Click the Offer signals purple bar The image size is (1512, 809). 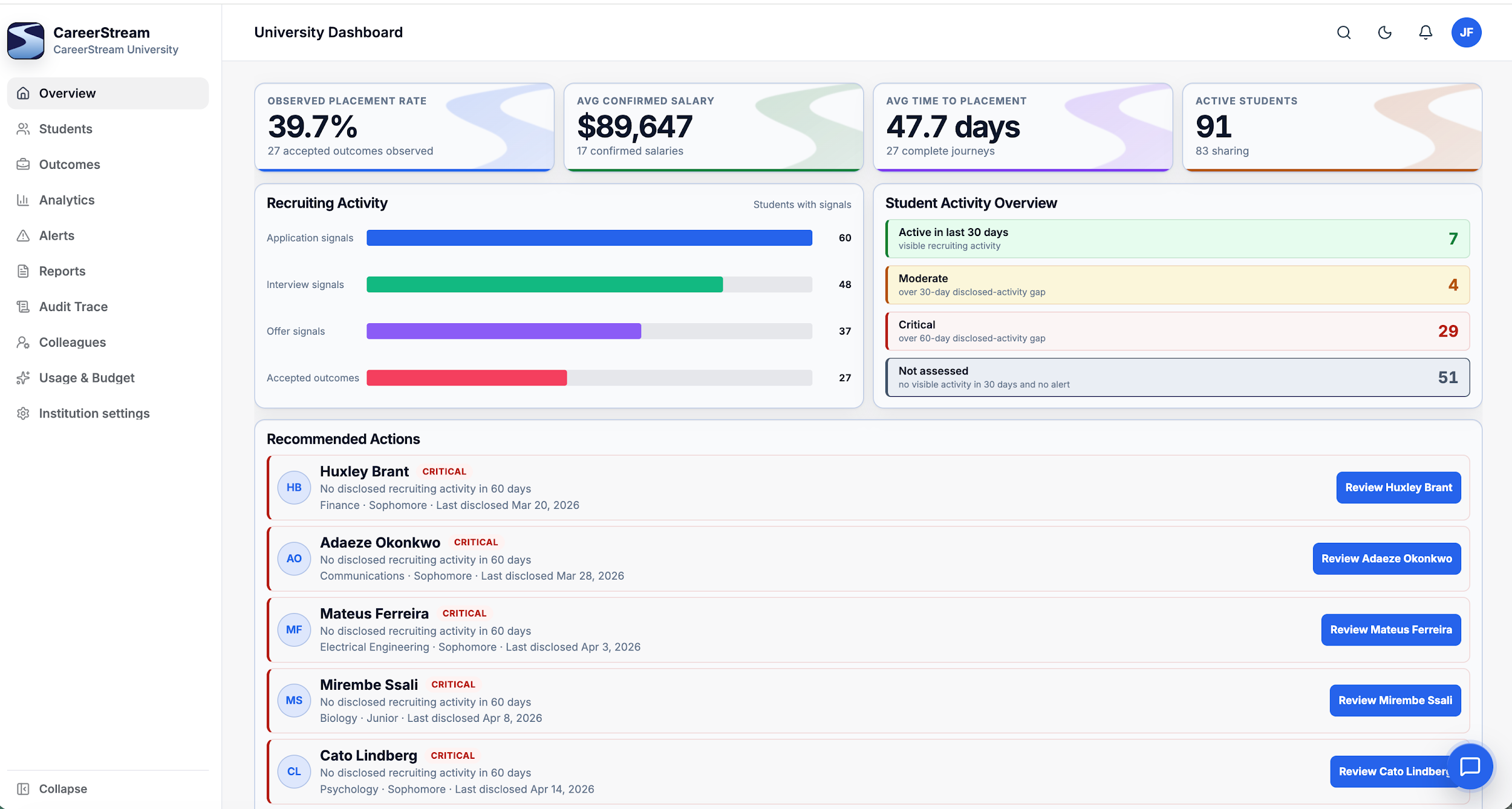[504, 331]
